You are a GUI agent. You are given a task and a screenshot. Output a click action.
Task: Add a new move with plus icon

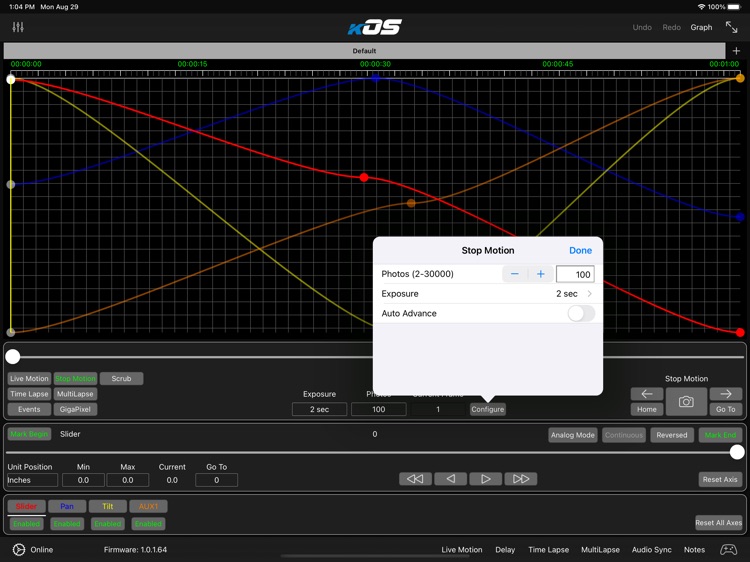click(x=736, y=51)
